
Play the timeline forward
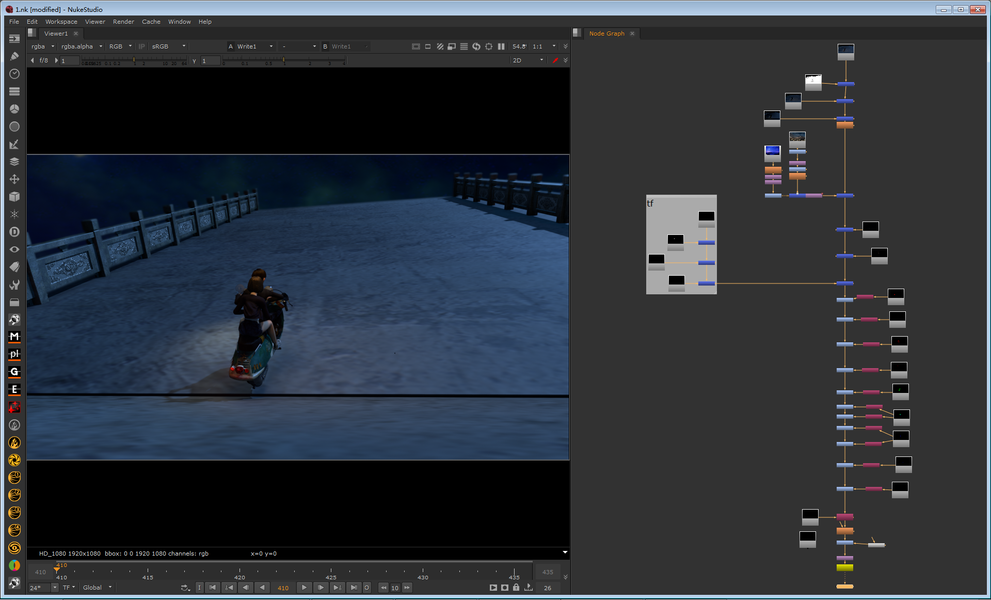pos(304,587)
